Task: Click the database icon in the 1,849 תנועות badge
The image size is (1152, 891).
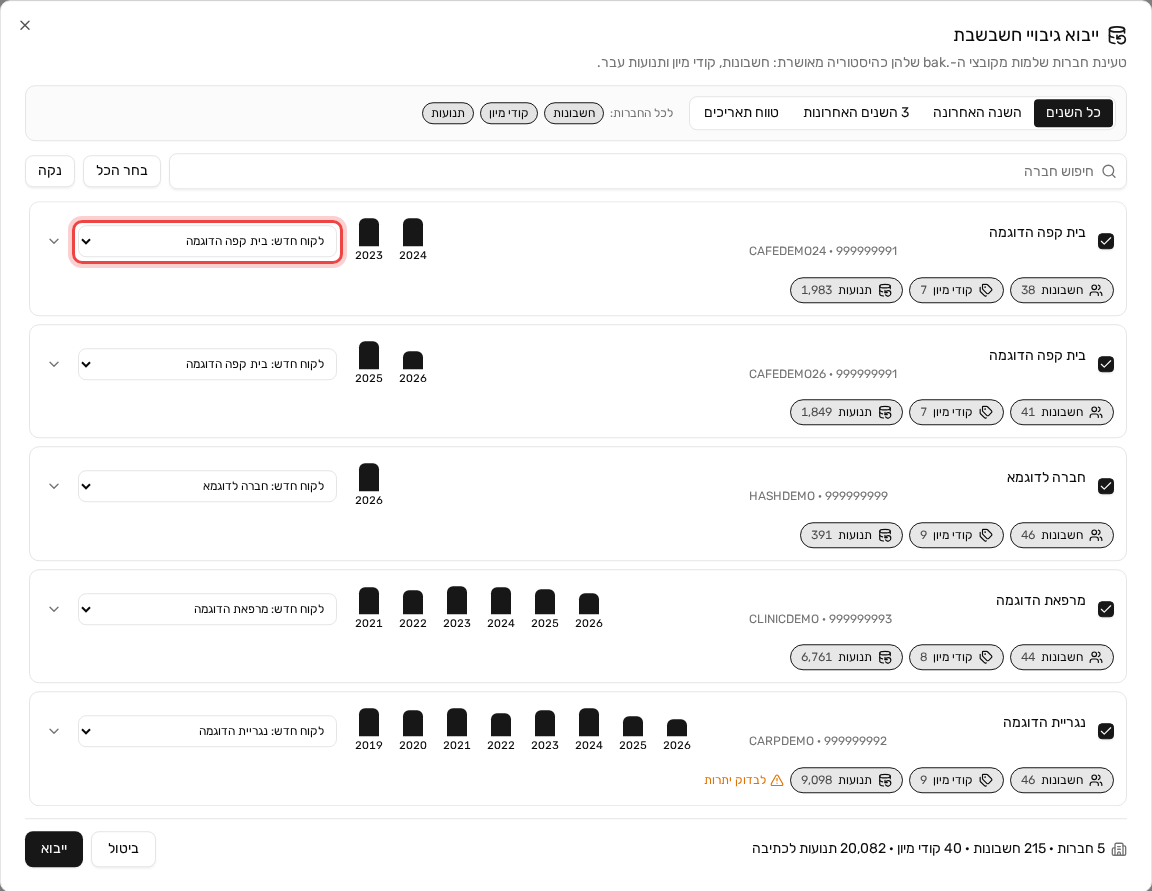Action: (x=885, y=412)
